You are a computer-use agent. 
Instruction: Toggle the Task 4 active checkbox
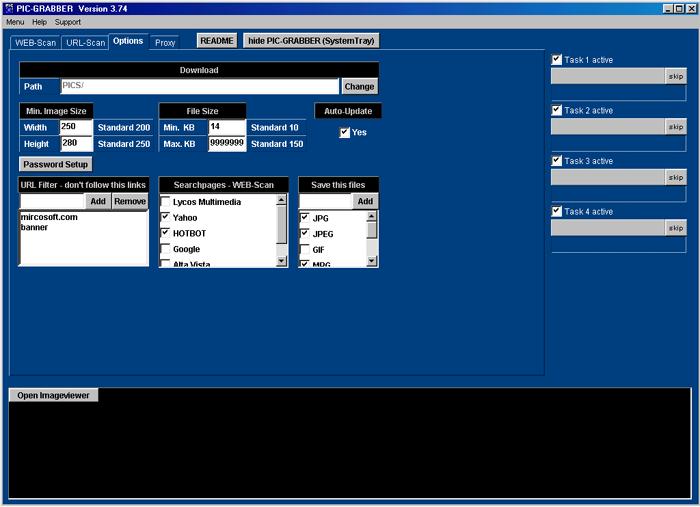pos(557,211)
